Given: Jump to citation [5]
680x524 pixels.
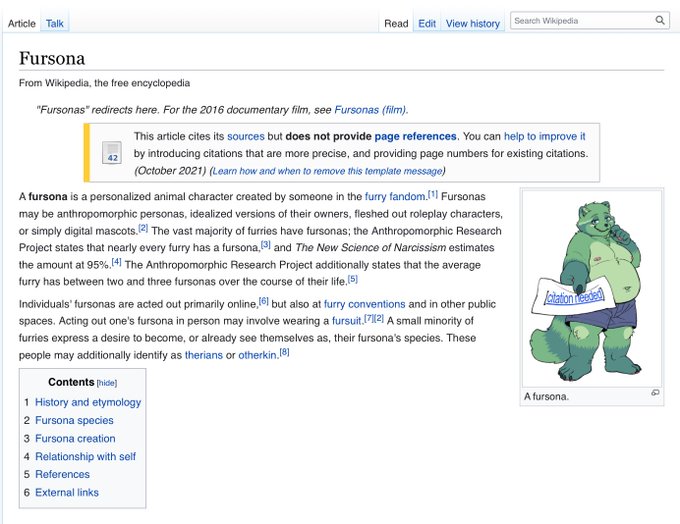Looking at the screenshot, I should point(353,278).
